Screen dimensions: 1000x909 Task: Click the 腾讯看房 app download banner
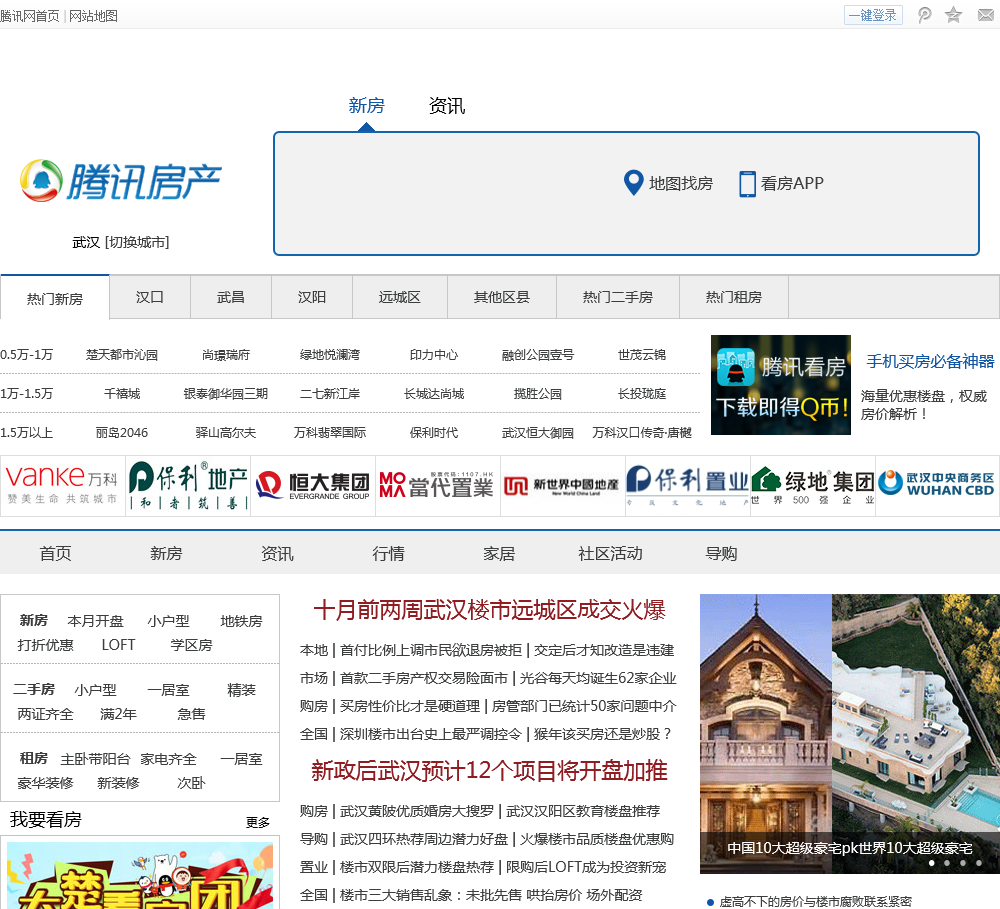[x=781, y=385]
